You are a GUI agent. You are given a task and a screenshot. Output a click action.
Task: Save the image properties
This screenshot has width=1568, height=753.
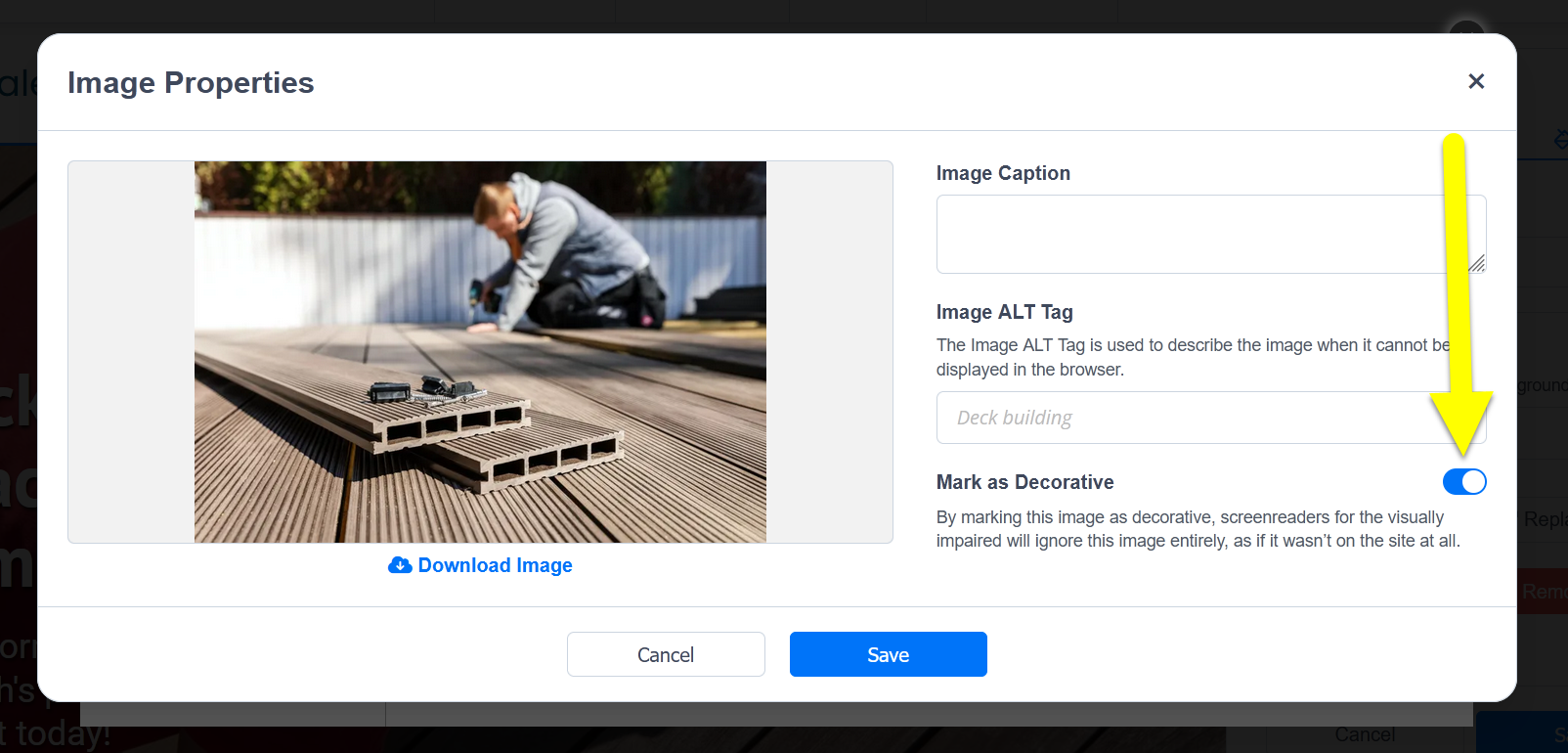[x=889, y=654]
